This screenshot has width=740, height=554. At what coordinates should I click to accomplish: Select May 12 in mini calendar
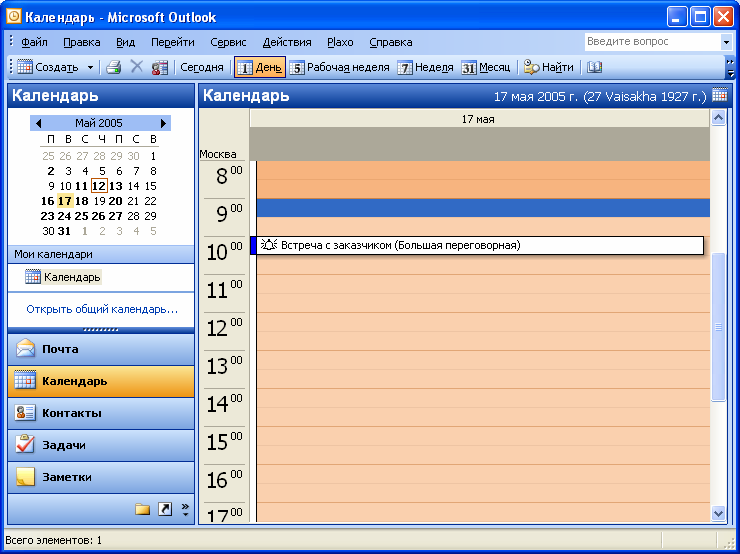pyautogui.click(x=99, y=186)
